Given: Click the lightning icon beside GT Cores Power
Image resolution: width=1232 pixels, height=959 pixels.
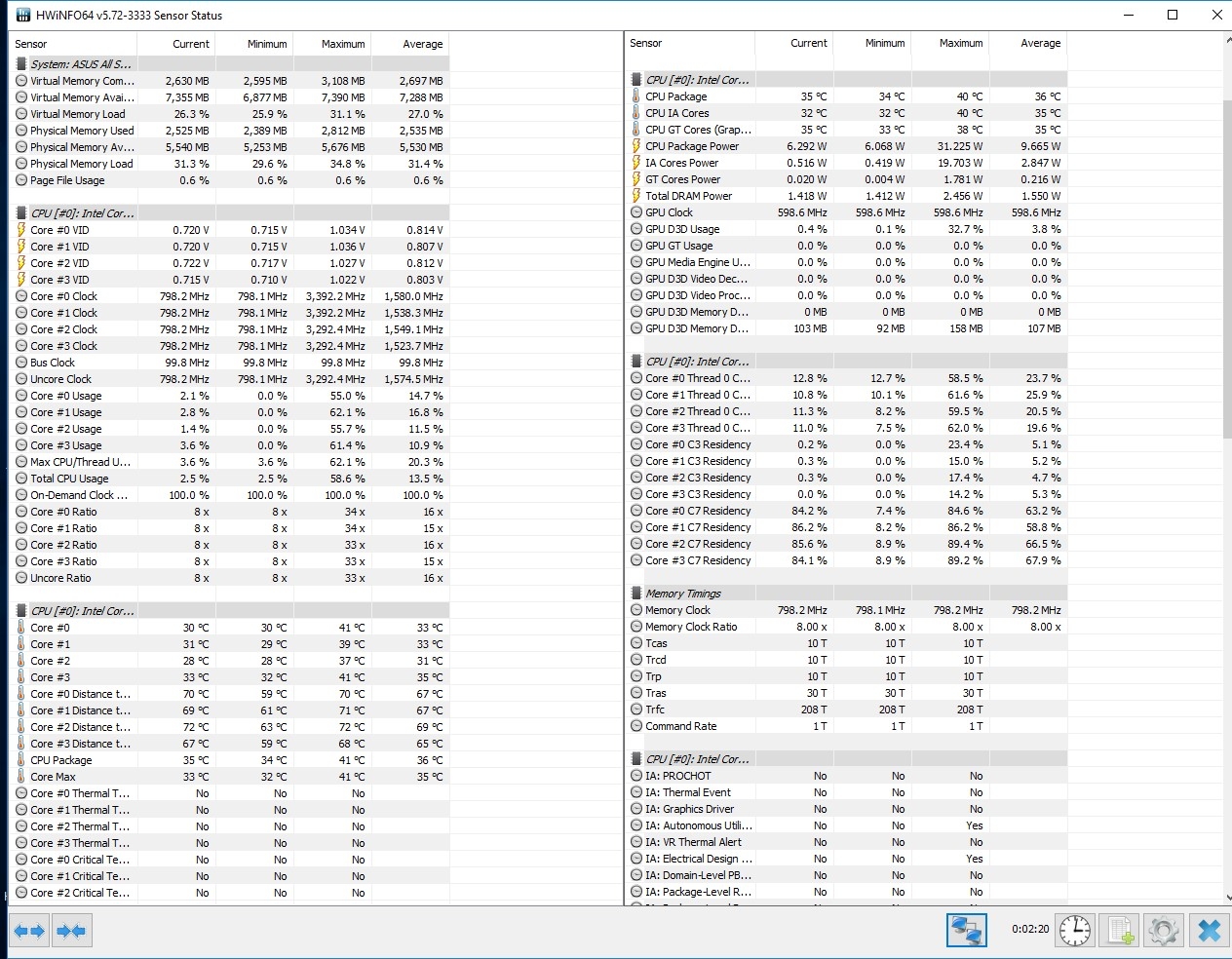Looking at the screenshot, I should click(x=635, y=179).
